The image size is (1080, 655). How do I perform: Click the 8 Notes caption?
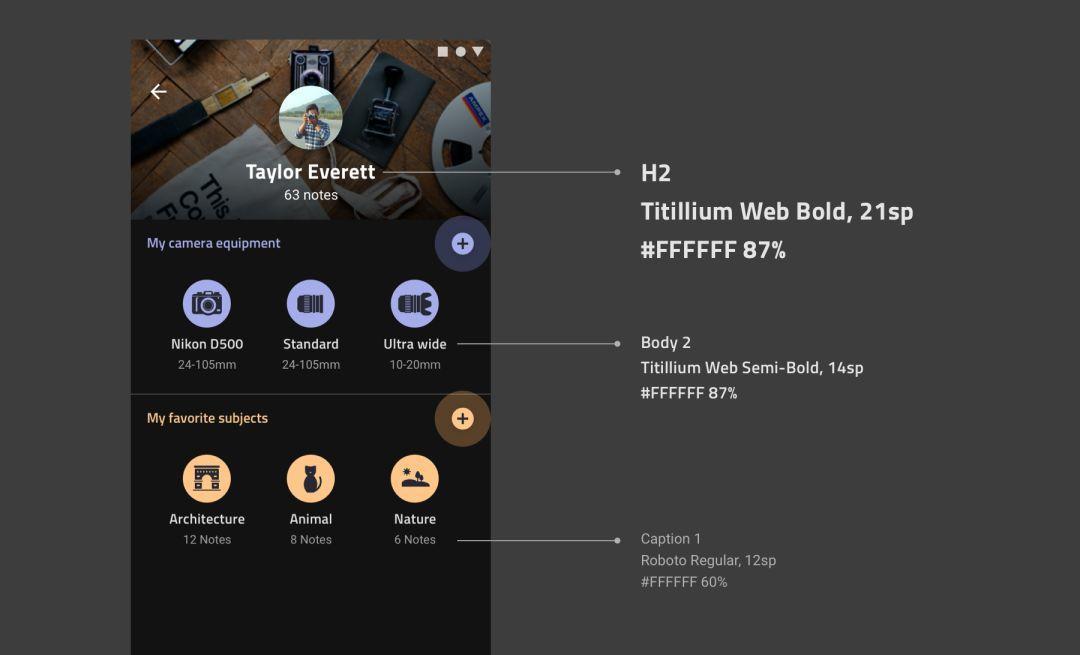pyautogui.click(x=311, y=539)
